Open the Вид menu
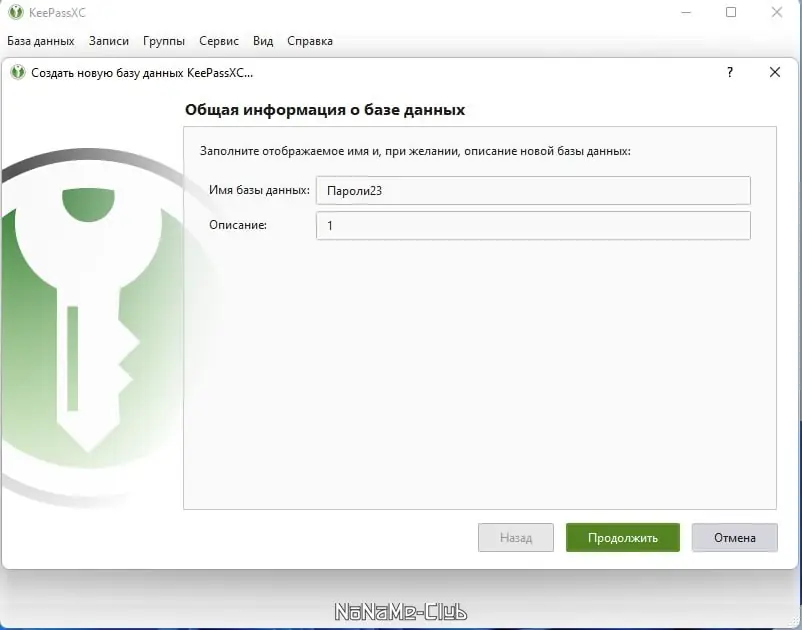802x630 pixels. click(263, 41)
